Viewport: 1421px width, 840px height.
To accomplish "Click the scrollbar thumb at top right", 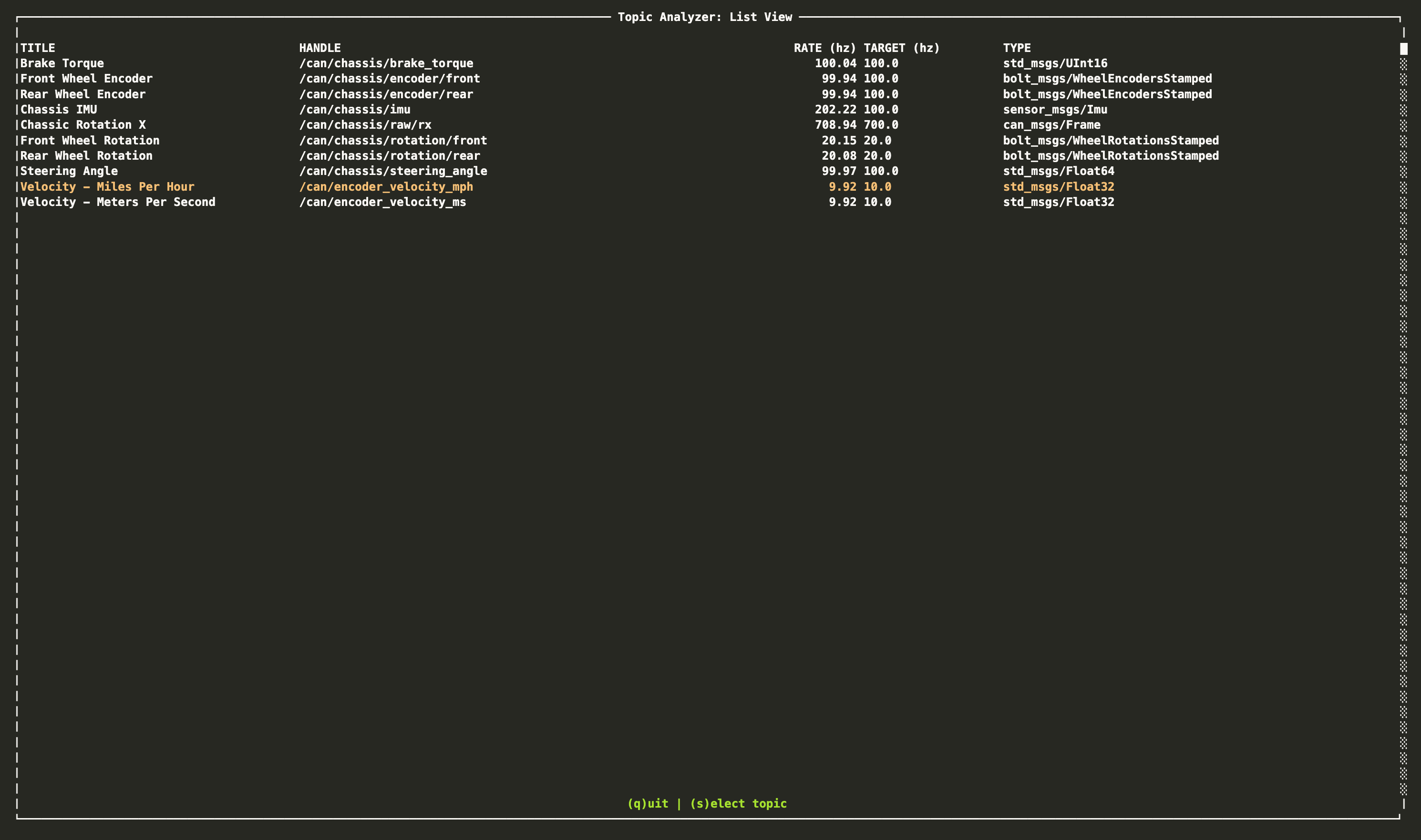I will [1403, 49].
